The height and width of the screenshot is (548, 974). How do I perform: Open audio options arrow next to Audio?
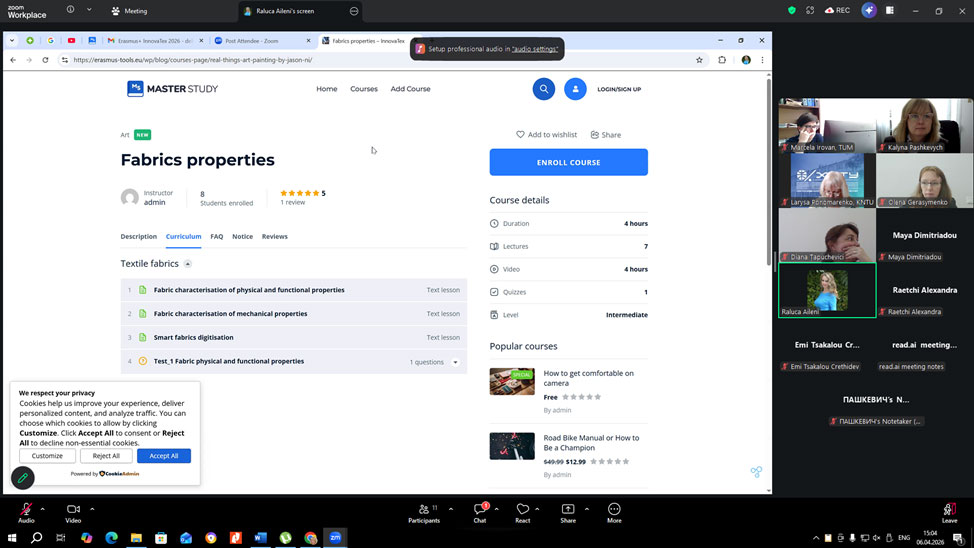45,508
